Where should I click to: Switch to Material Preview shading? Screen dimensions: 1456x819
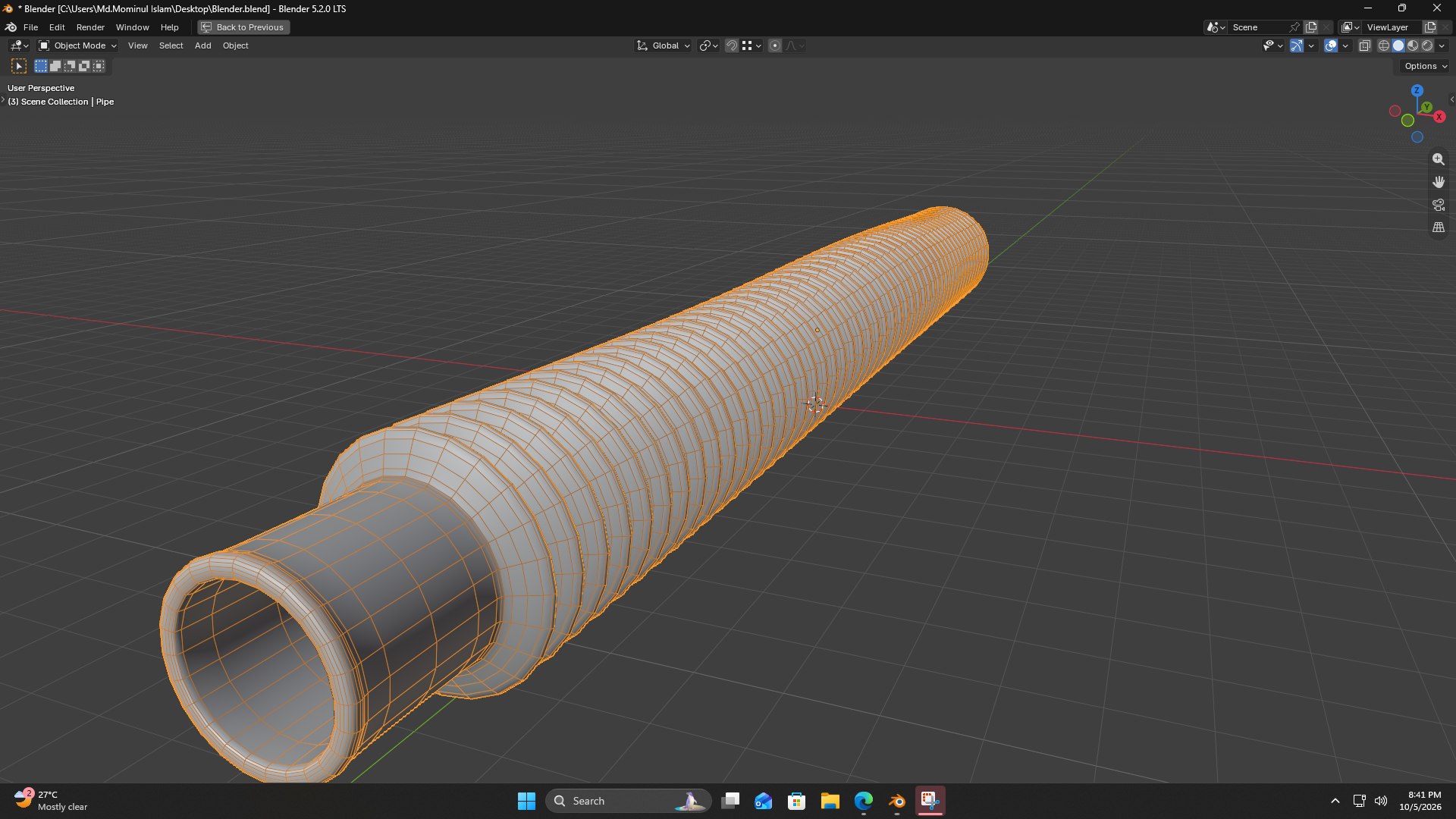(1413, 45)
